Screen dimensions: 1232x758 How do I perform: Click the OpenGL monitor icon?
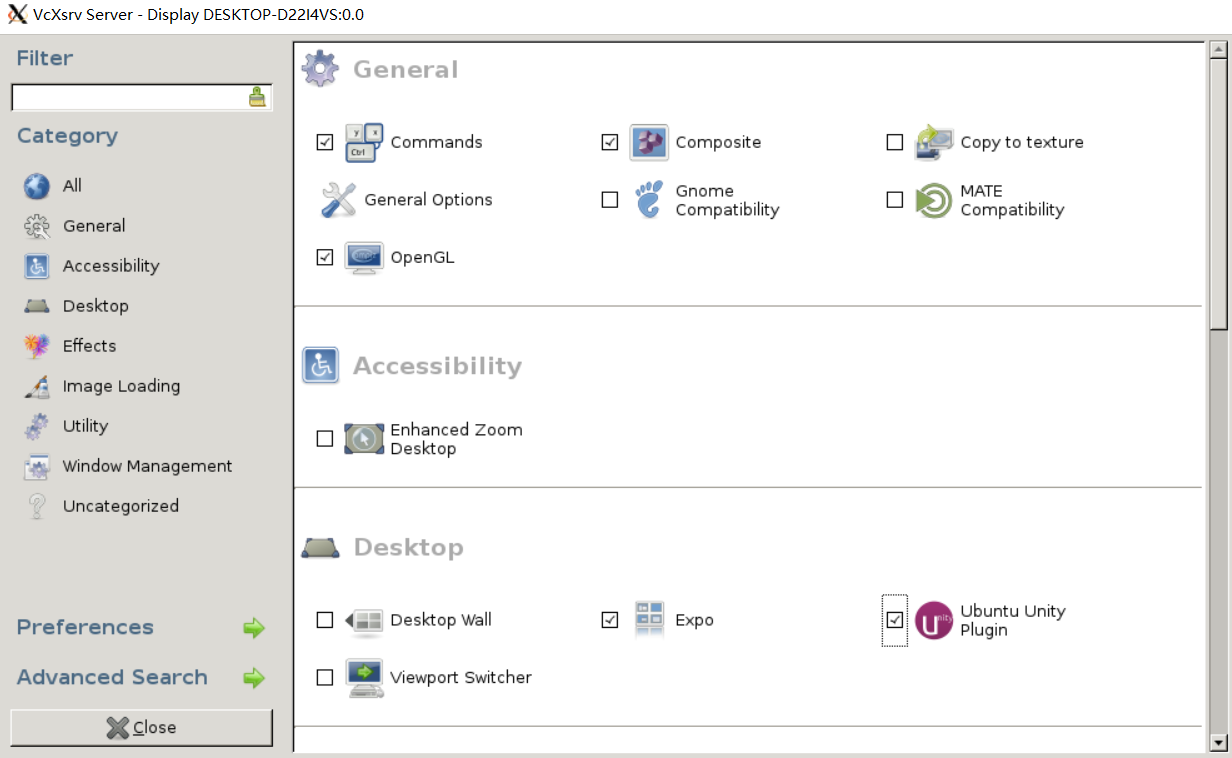pyautogui.click(x=364, y=258)
